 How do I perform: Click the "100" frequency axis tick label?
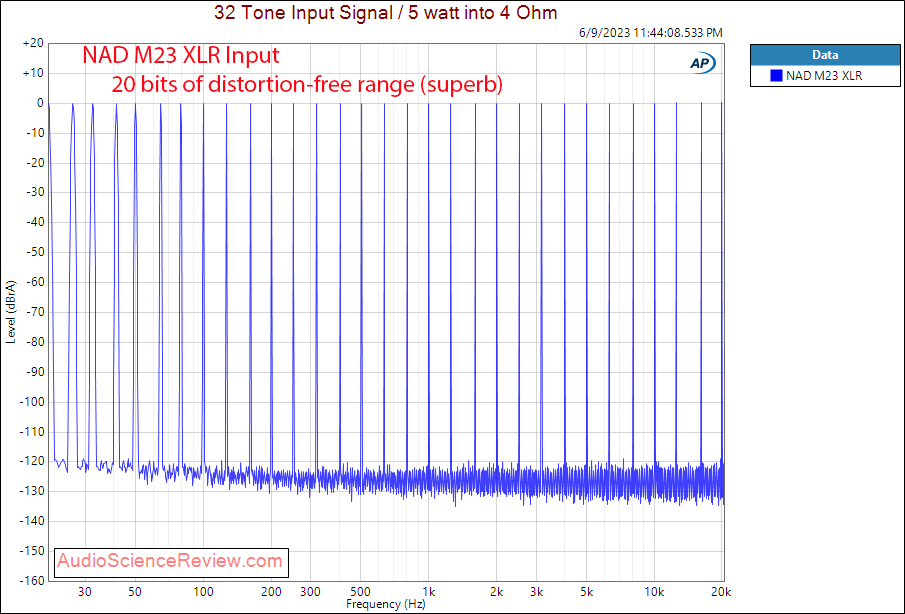203,592
